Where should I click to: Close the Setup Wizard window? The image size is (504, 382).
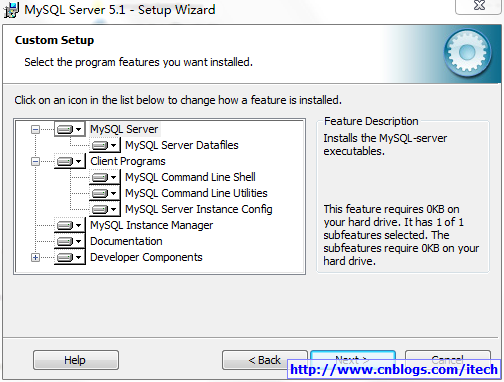pos(479,6)
